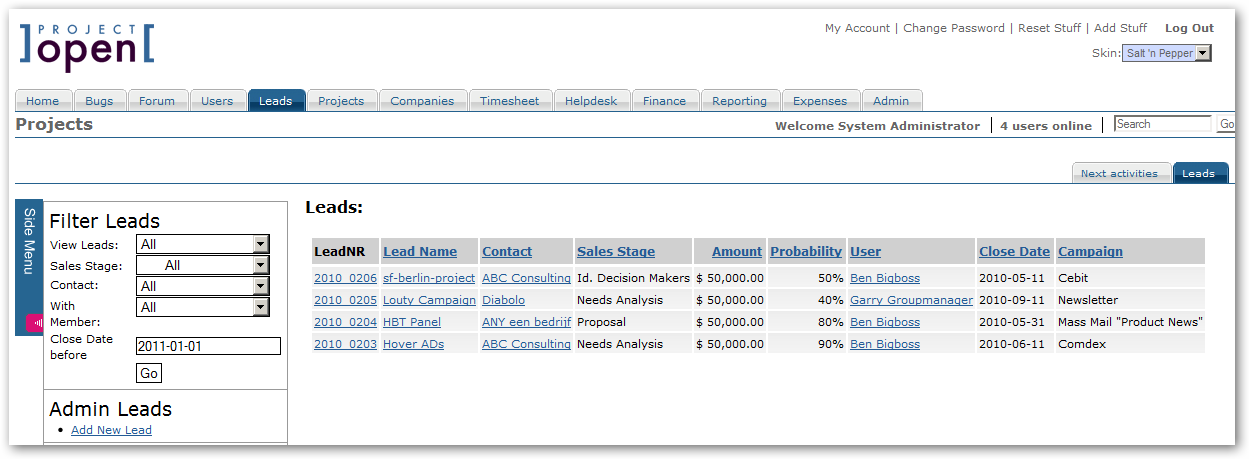Image resolution: width=1249 pixels, height=459 pixels.
Task: Open lead 2010_0203
Action: pos(345,344)
